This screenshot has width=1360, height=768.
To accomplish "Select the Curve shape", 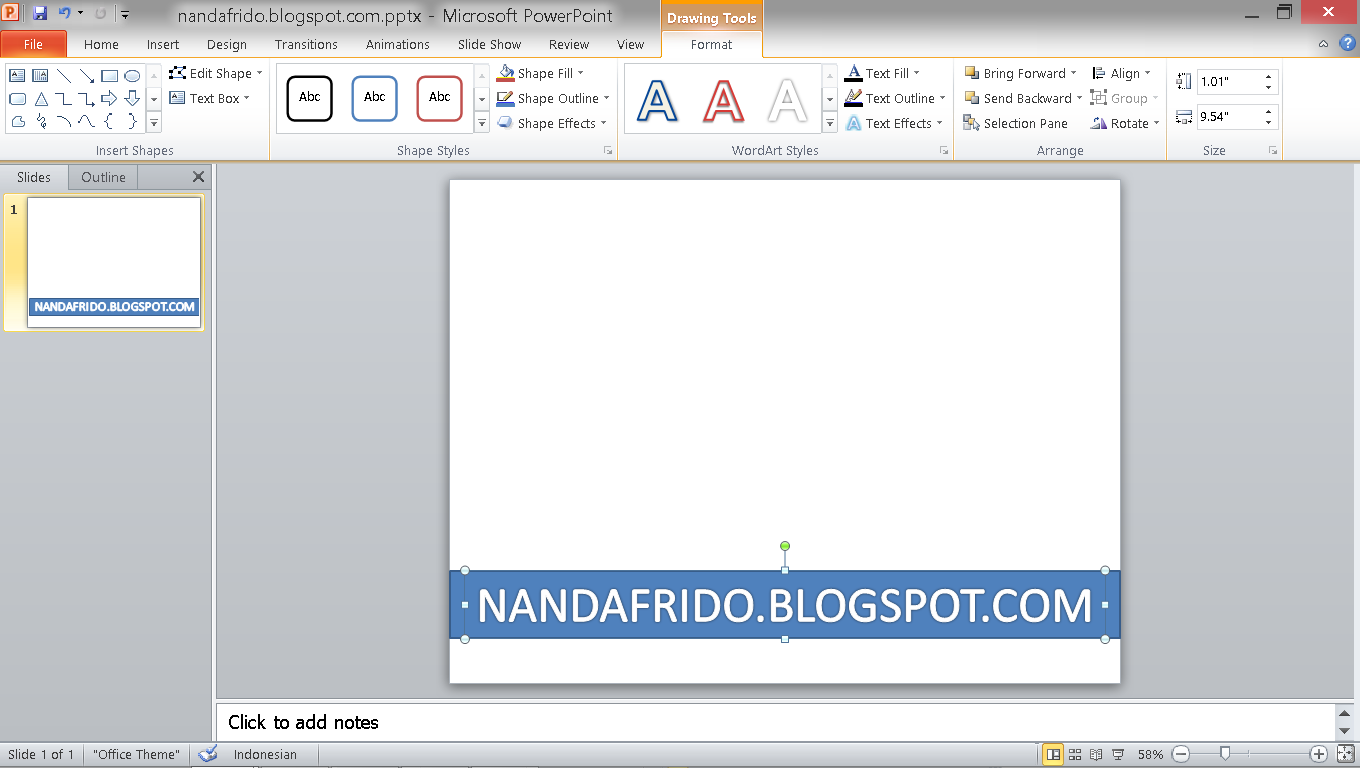I will pyautogui.click(x=86, y=122).
